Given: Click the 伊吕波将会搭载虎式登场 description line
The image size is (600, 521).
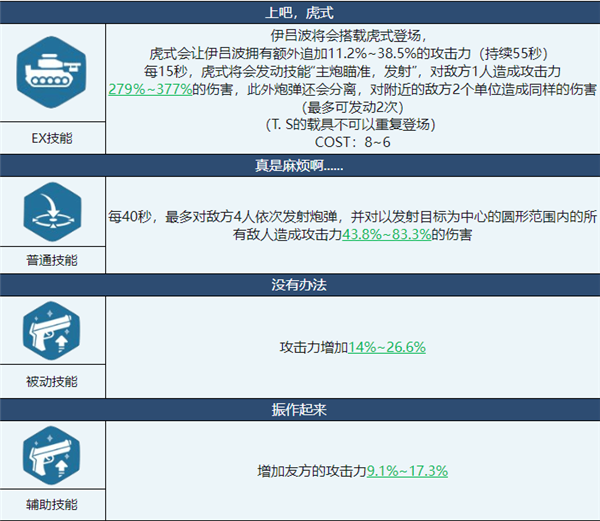Looking at the screenshot, I should tap(355, 36).
